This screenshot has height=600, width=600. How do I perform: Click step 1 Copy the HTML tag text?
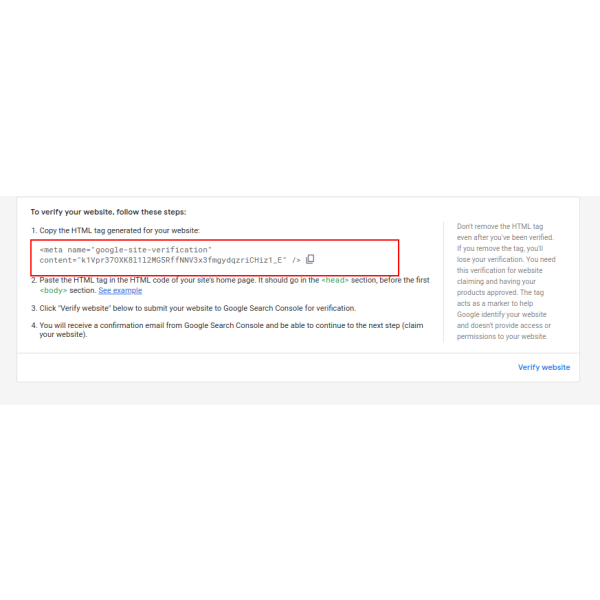point(119,230)
